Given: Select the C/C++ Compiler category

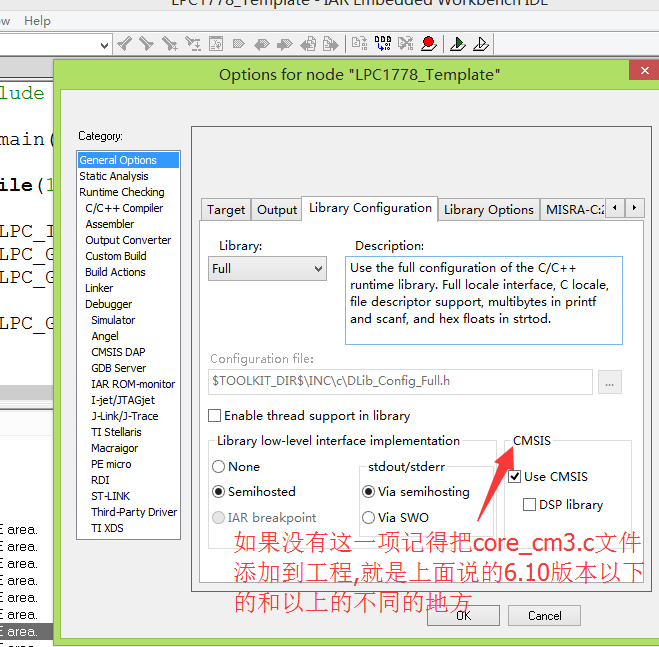Looking at the screenshot, I should 129,208.
